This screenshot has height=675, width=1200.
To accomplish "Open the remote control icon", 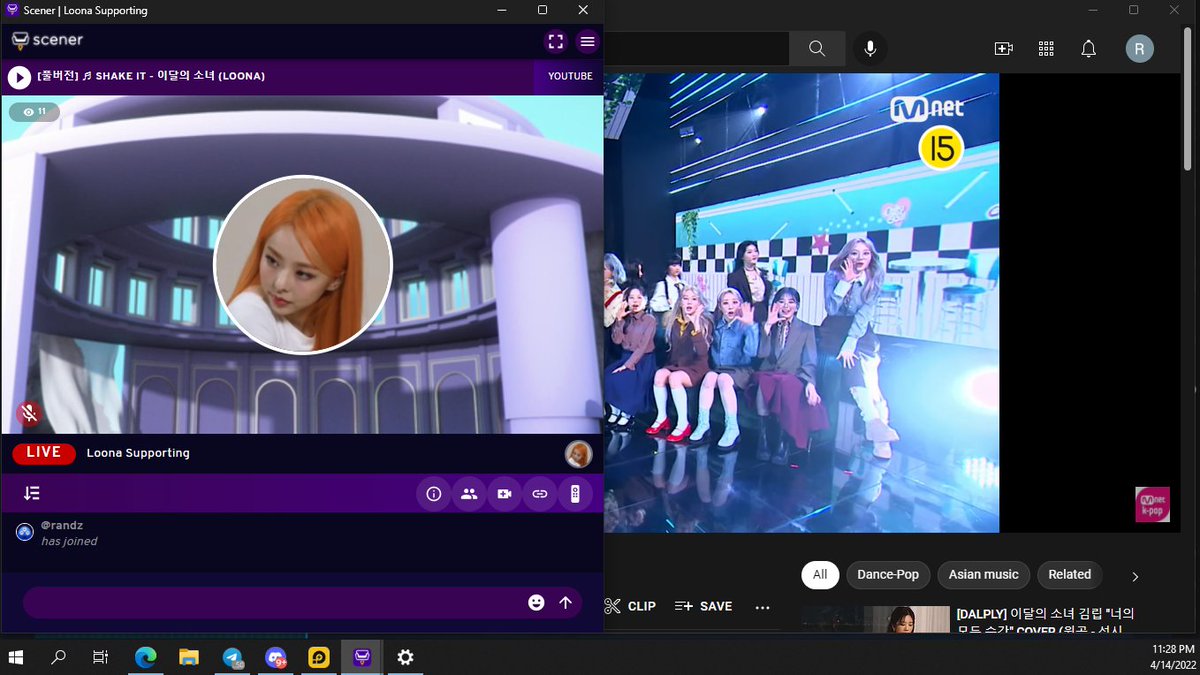I will point(575,494).
